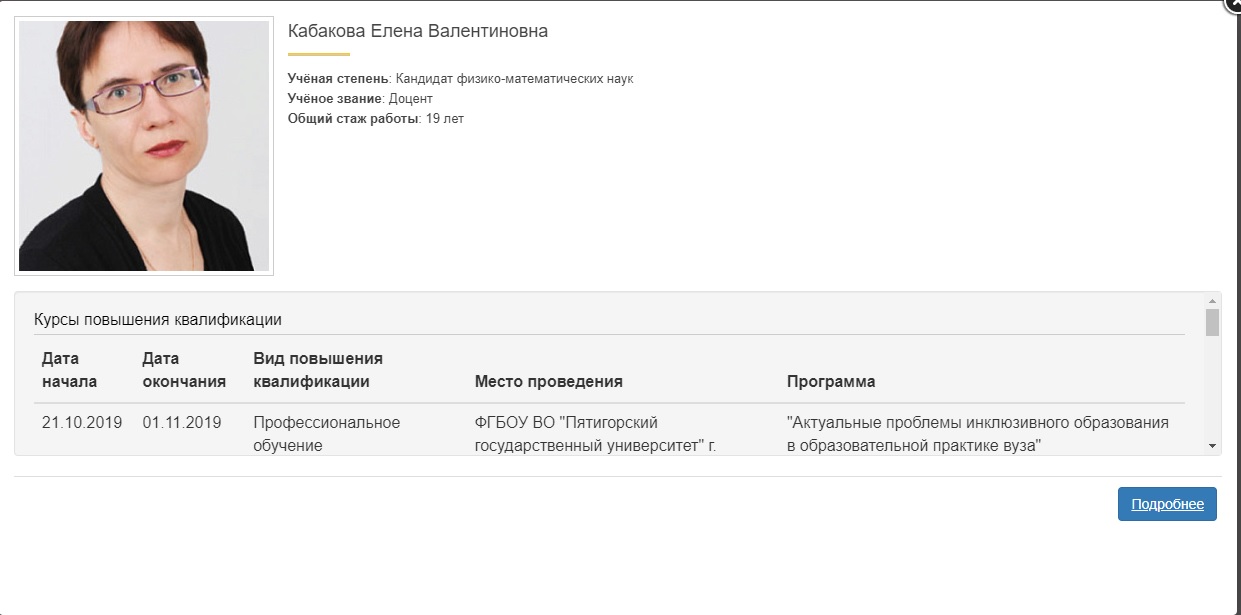
Task: Click the Профессиональное обучение table cell
Action: coord(325,433)
